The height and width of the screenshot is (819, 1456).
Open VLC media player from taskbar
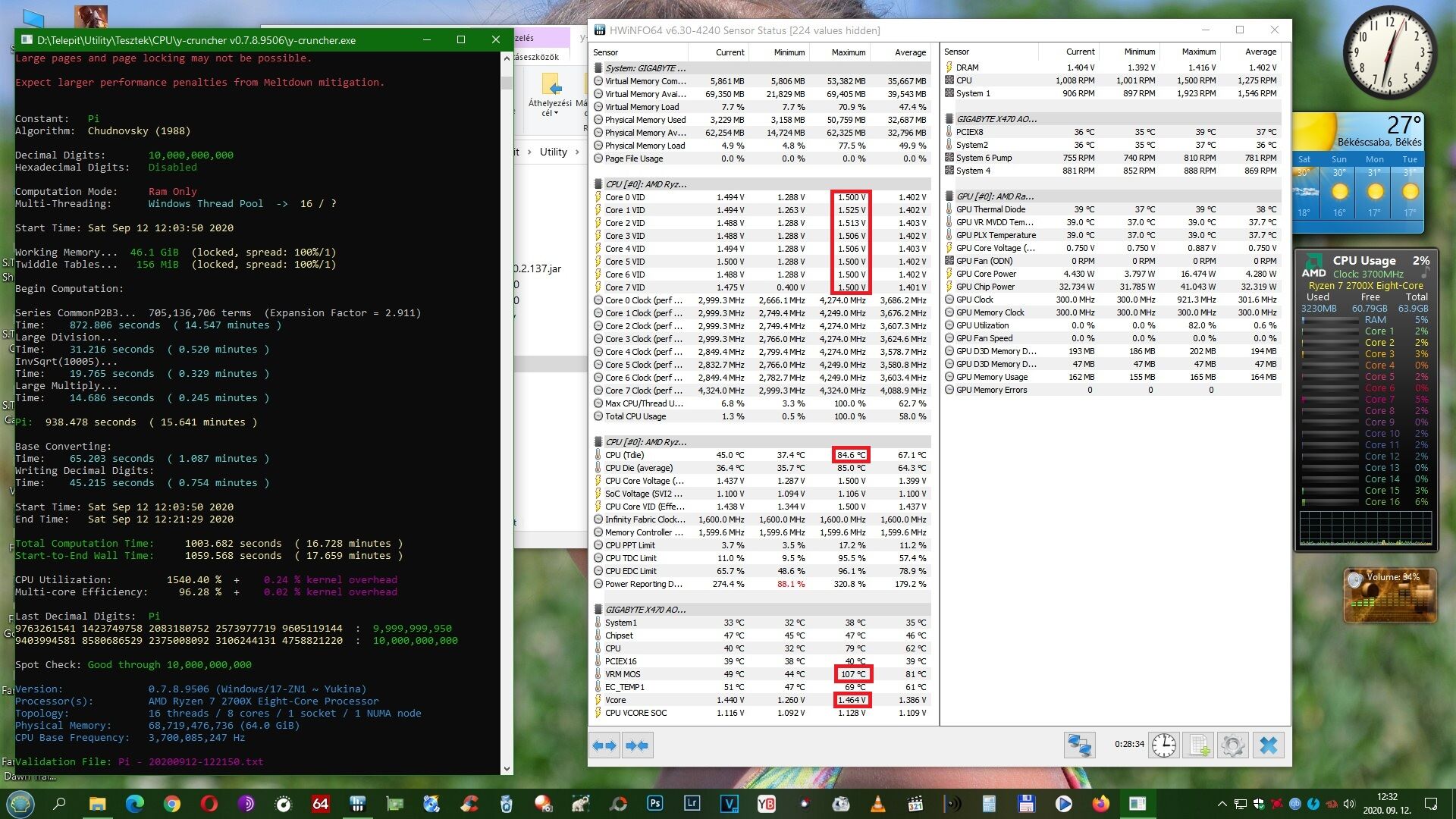tap(878, 804)
